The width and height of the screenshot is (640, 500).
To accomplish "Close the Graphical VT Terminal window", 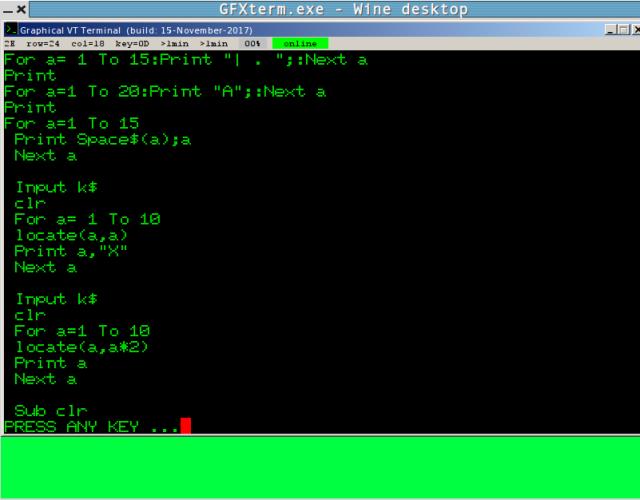I will click(636, 30).
